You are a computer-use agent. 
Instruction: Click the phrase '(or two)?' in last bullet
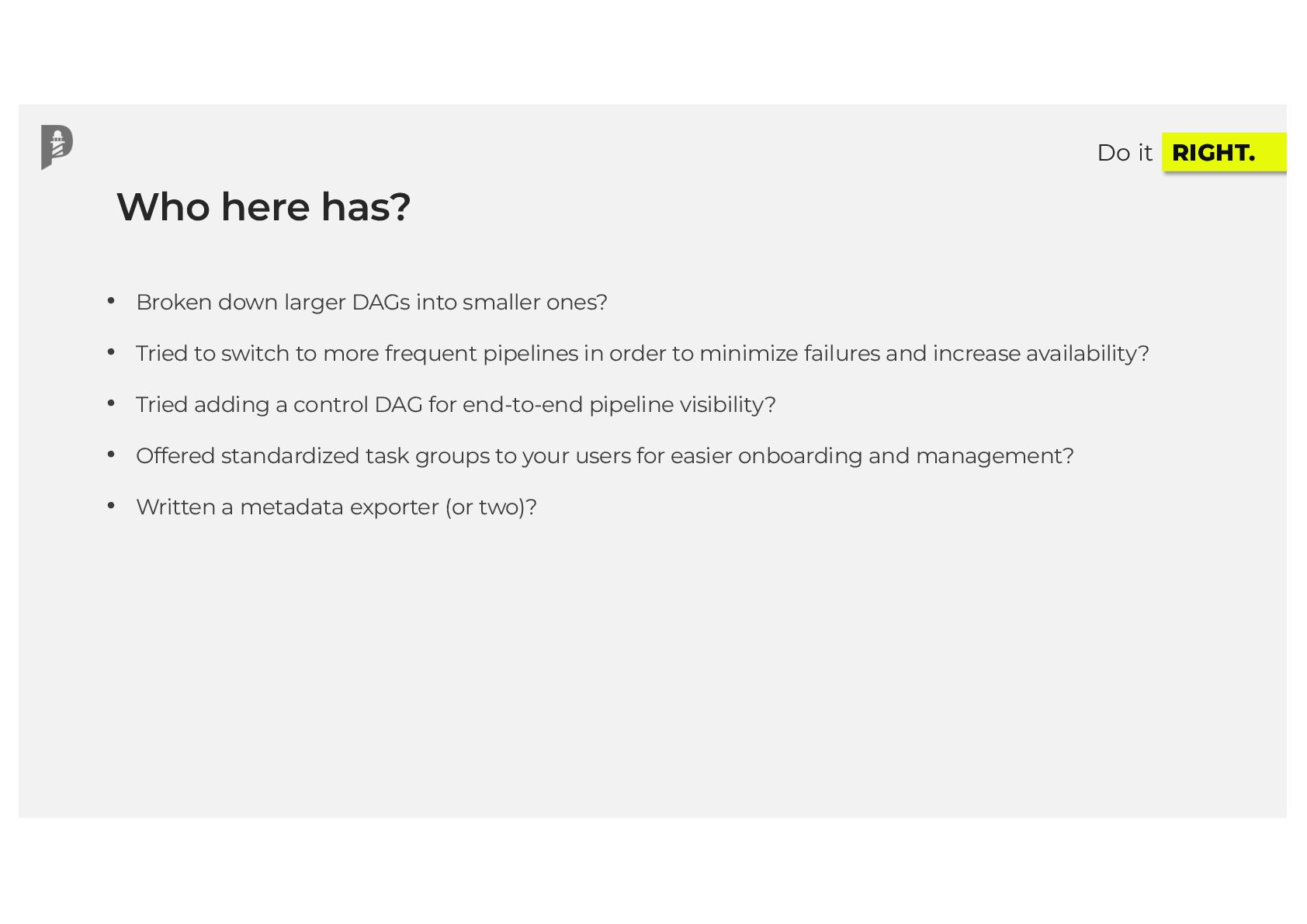click(491, 507)
